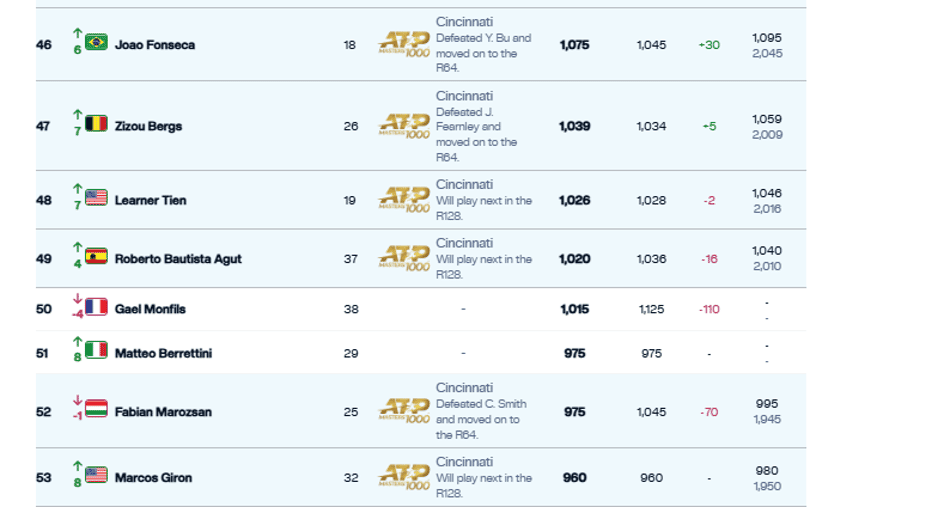This screenshot has width=950, height=507.
Task: Click ATP Masters 1000 logo in Bergs row
Action: tap(404, 126)
